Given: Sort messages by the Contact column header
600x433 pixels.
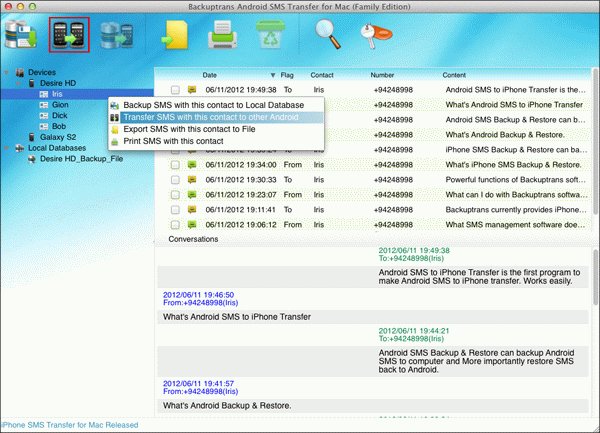Looking at the screenshot, I should click(x=322, y=75).
